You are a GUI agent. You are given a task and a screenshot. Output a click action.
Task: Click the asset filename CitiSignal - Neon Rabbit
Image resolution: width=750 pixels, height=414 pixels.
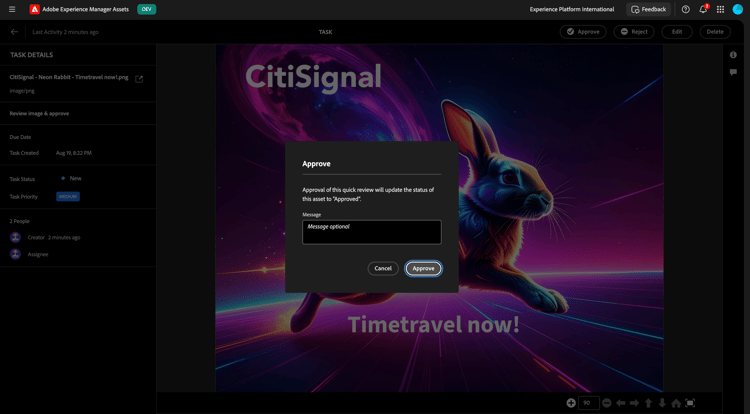tap(69, 77)
